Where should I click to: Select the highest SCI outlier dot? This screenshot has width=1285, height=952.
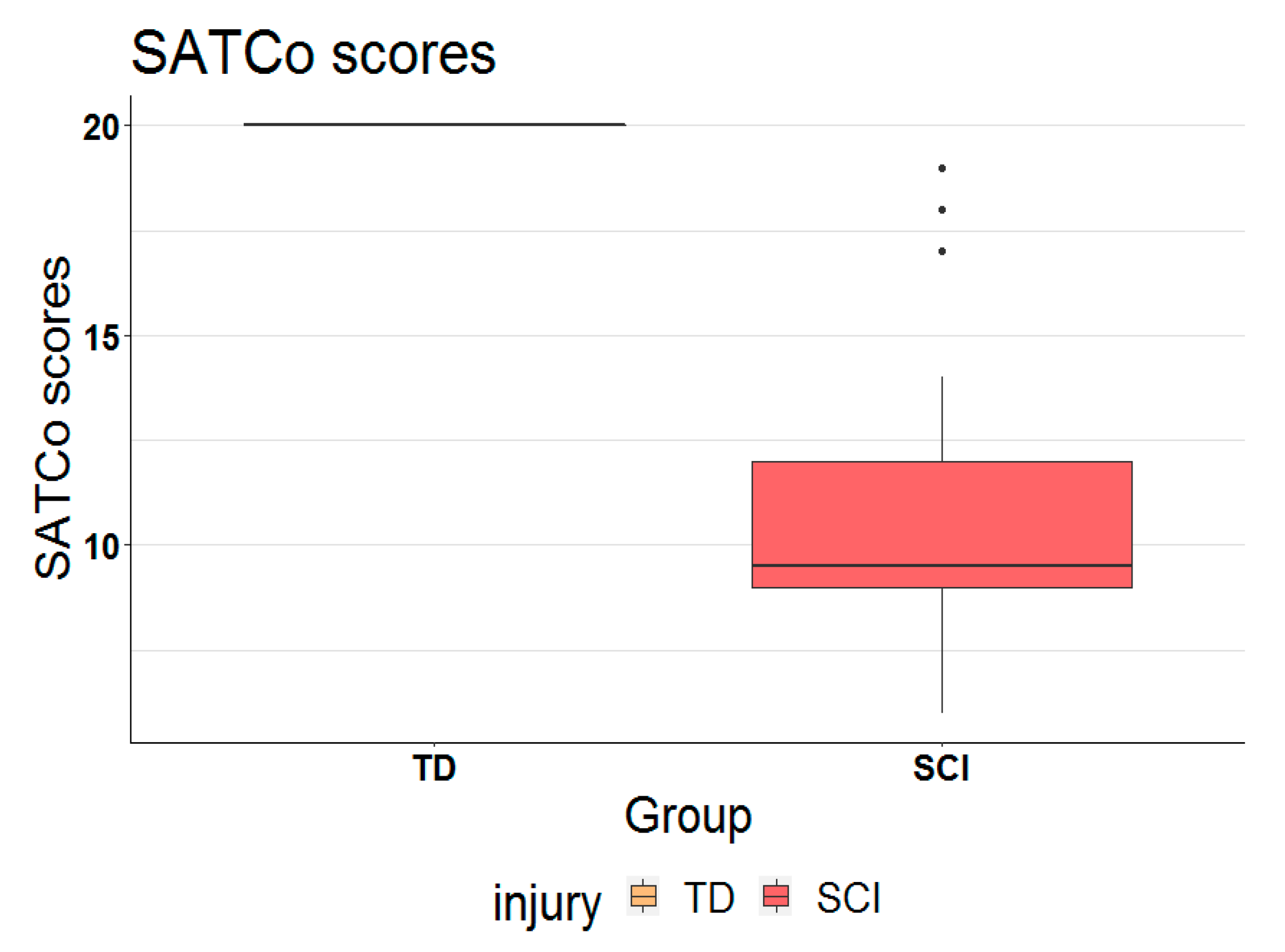[942, 168]
